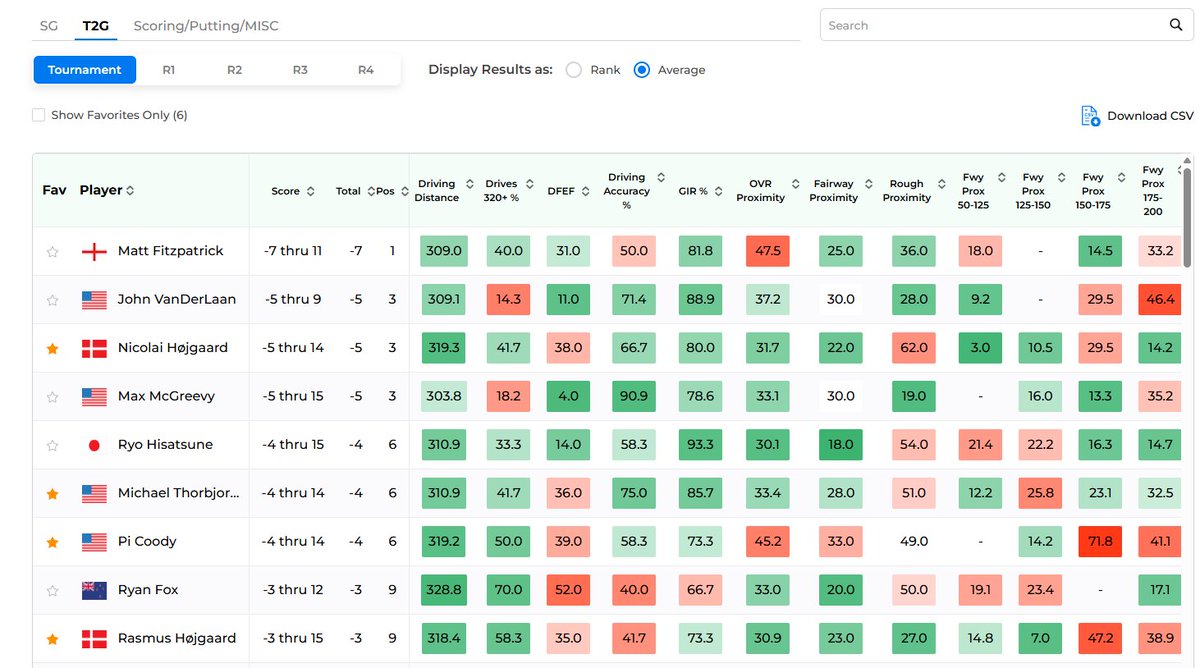Download CSV of the table
This screenshot has width=1200, height=668.
click(x=1137, y=116)
